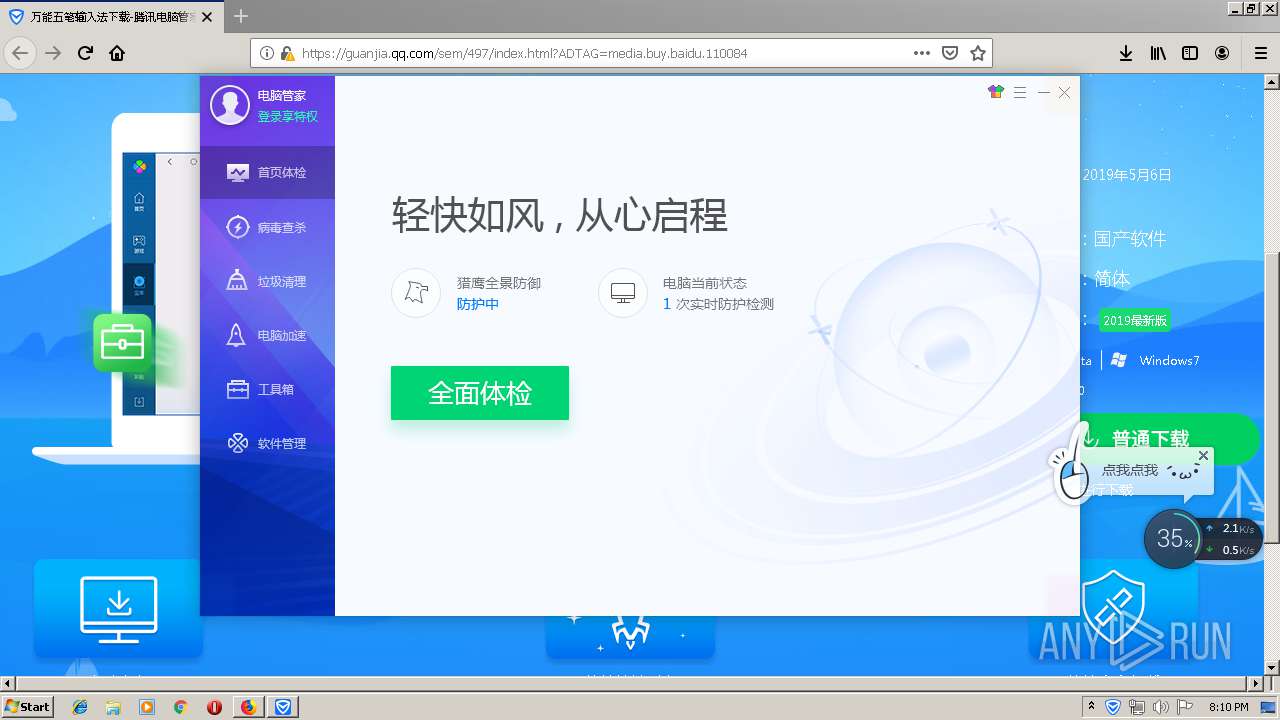Click the Action Center flag tray icon
The height and width of the screenshot is (720, 1280).
click(x=1185, y=707)
